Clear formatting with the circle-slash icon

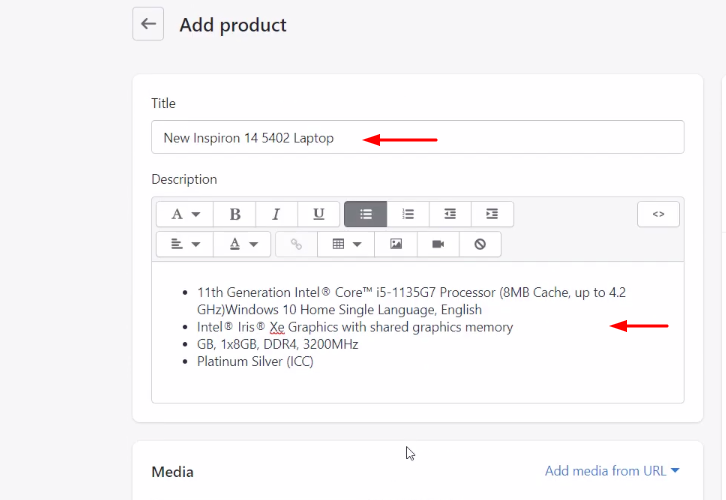[x=480, y=244]
